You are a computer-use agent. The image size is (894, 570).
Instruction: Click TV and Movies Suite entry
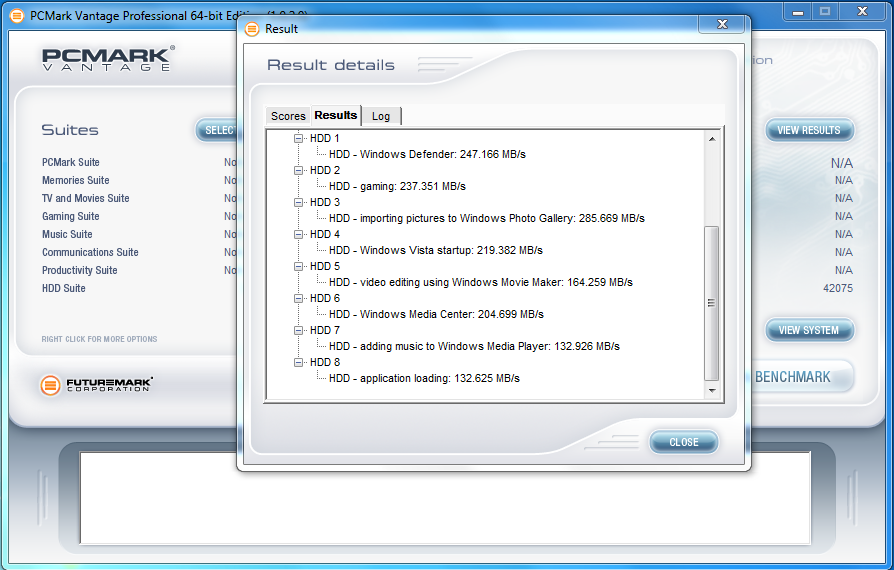(x=86, y=198)
